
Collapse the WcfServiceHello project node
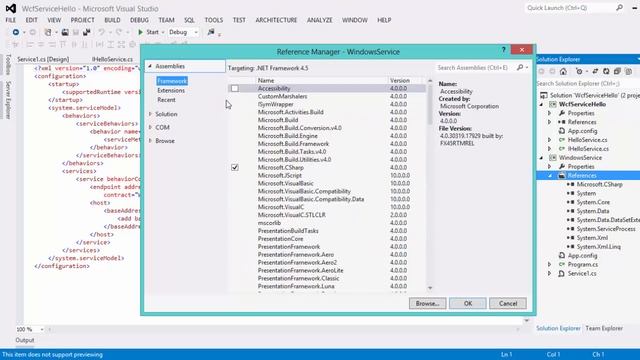click(542, 104)
